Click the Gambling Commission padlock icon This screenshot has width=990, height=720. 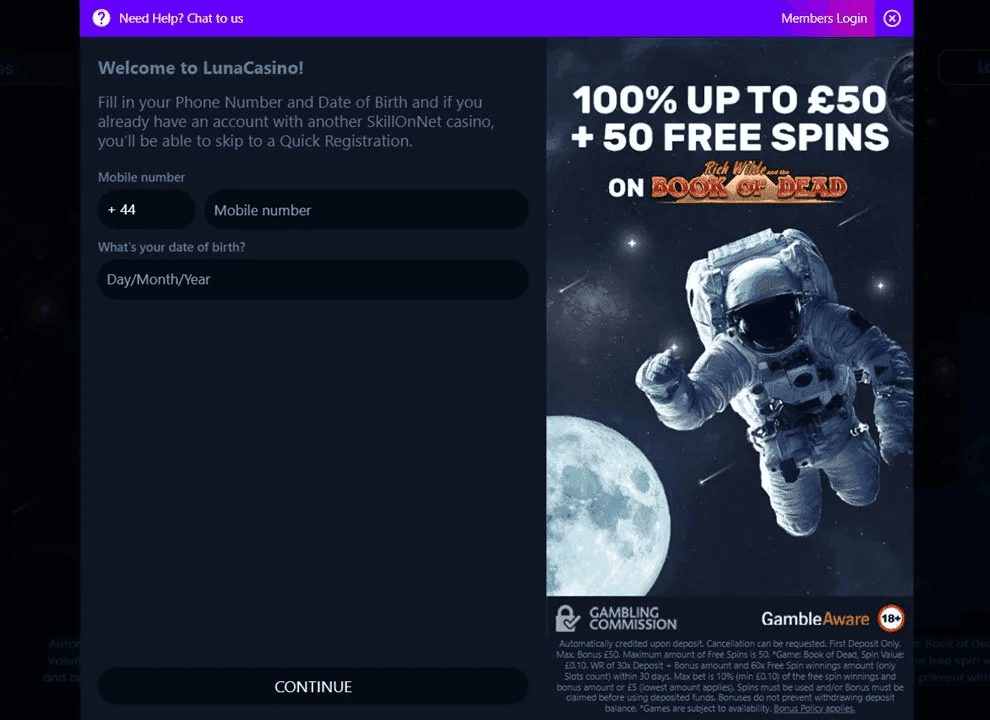568,618
